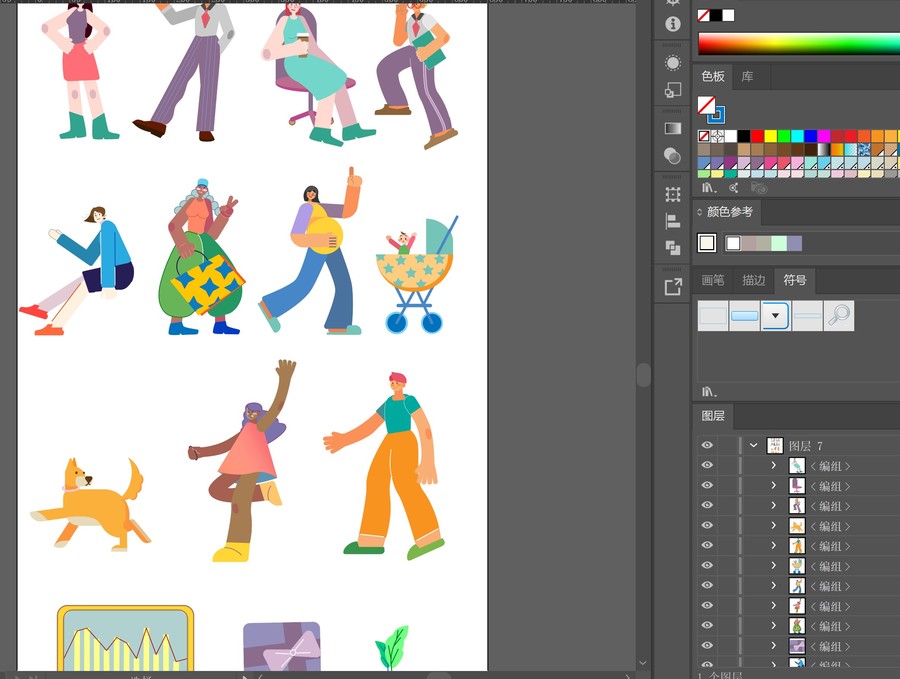Open Swatch Libraries menu in 色板 panel
900x679 pixels.
pyautogui.click(x=709, y=188)
